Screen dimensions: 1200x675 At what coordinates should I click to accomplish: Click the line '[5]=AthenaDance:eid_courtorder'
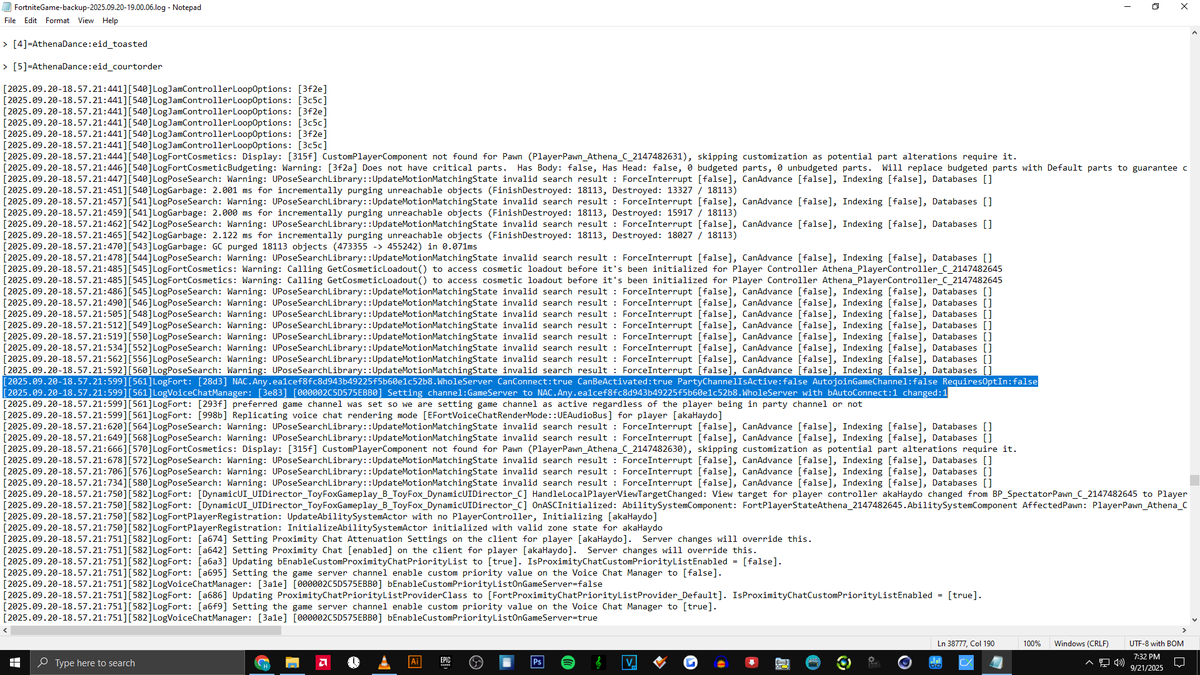pyautogui.click(x=83, y=66)
